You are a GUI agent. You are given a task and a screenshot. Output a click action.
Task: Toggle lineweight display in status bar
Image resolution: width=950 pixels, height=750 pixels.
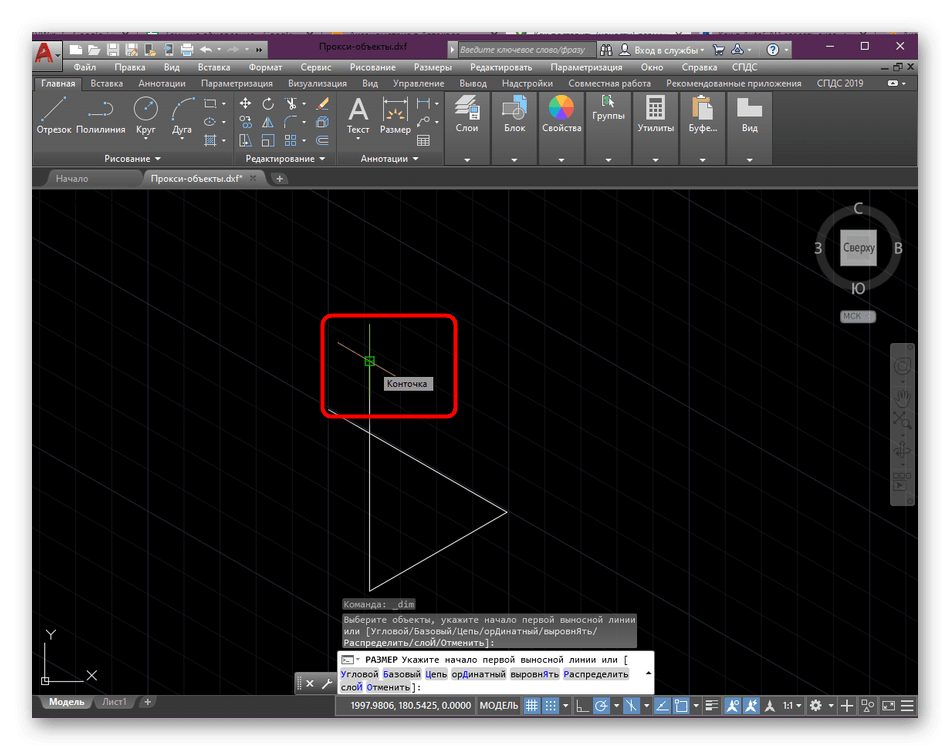712,706
